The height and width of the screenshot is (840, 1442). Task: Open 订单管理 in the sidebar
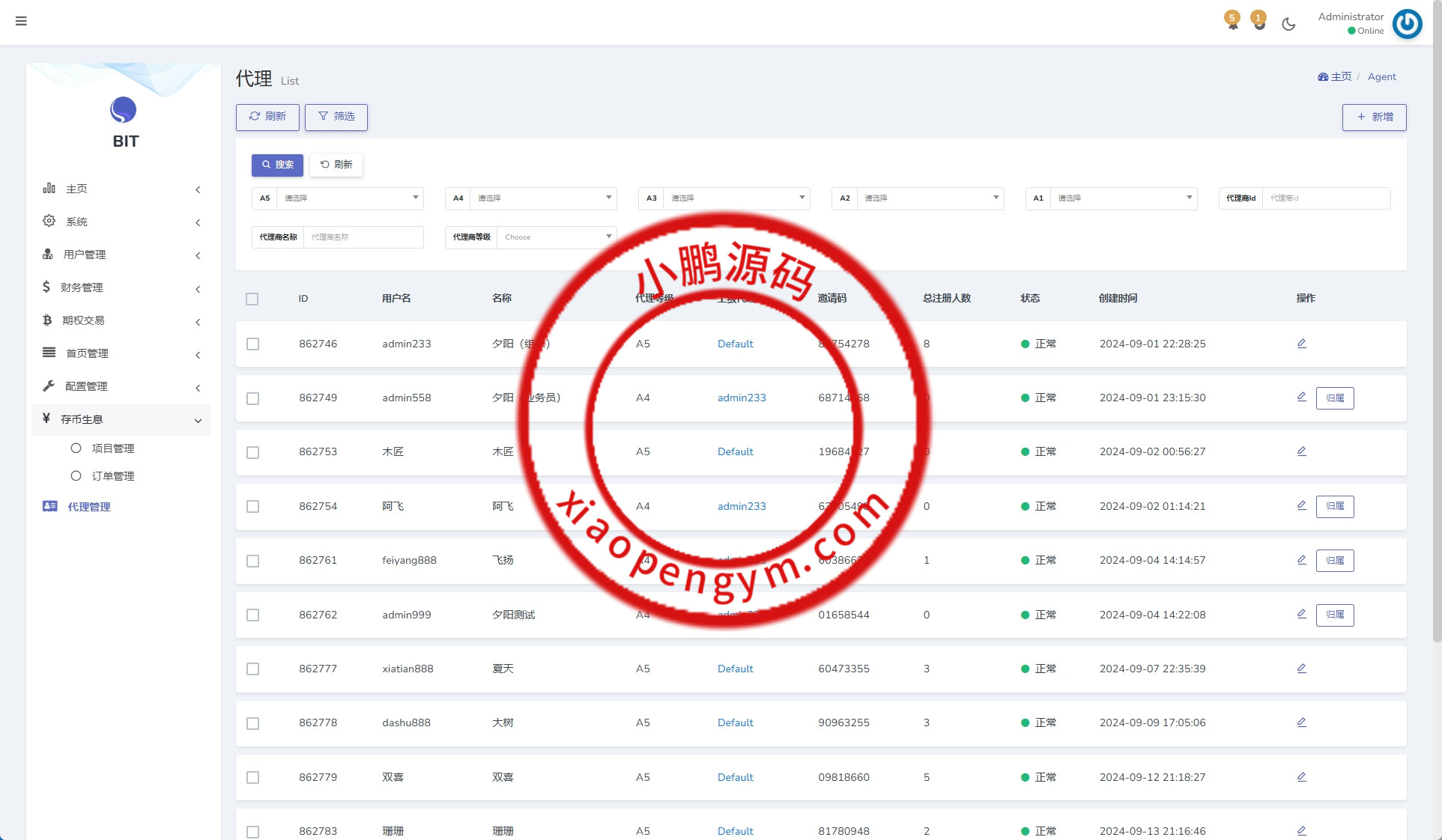coord(112,476)
